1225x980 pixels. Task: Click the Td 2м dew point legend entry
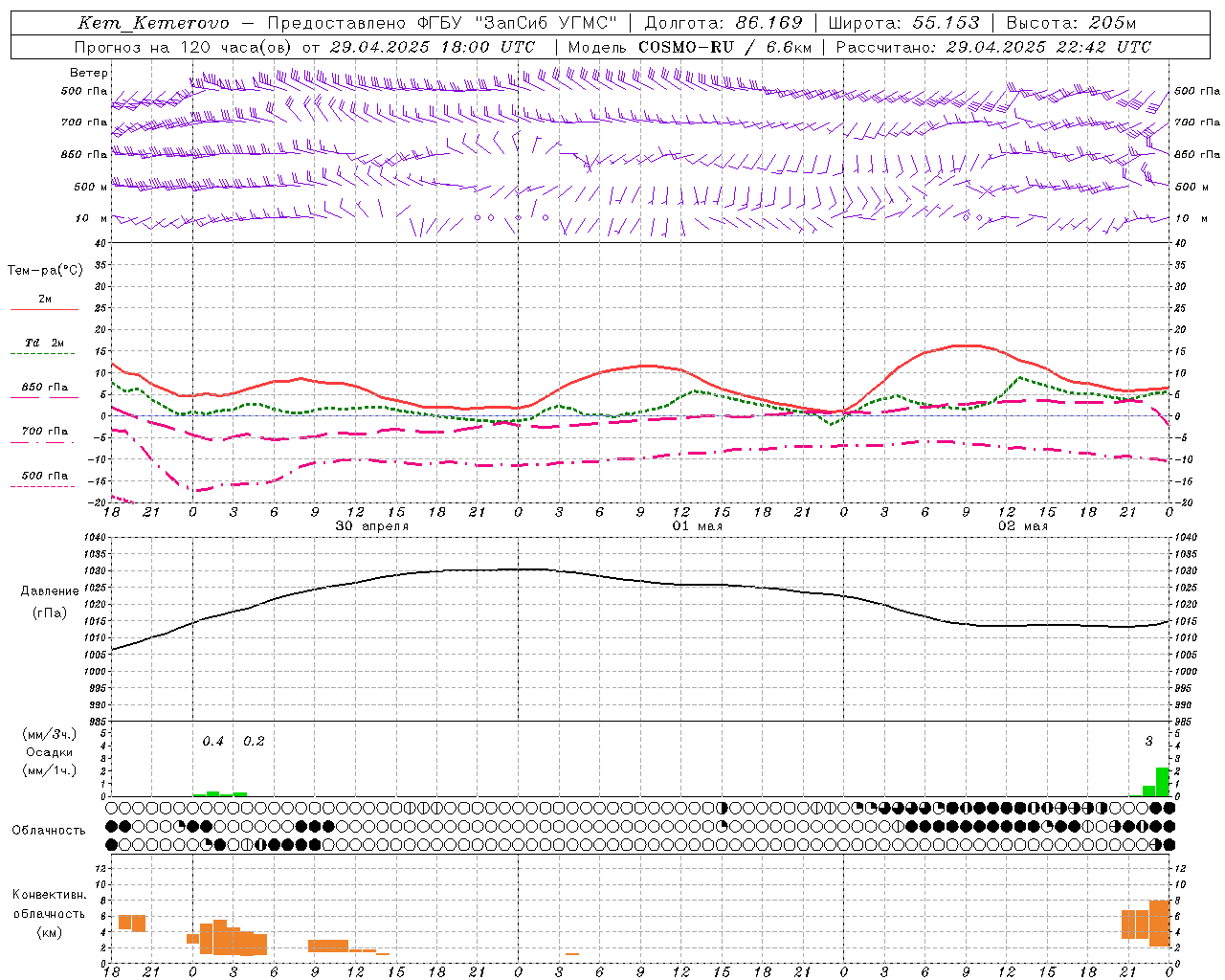pos(45,343)
